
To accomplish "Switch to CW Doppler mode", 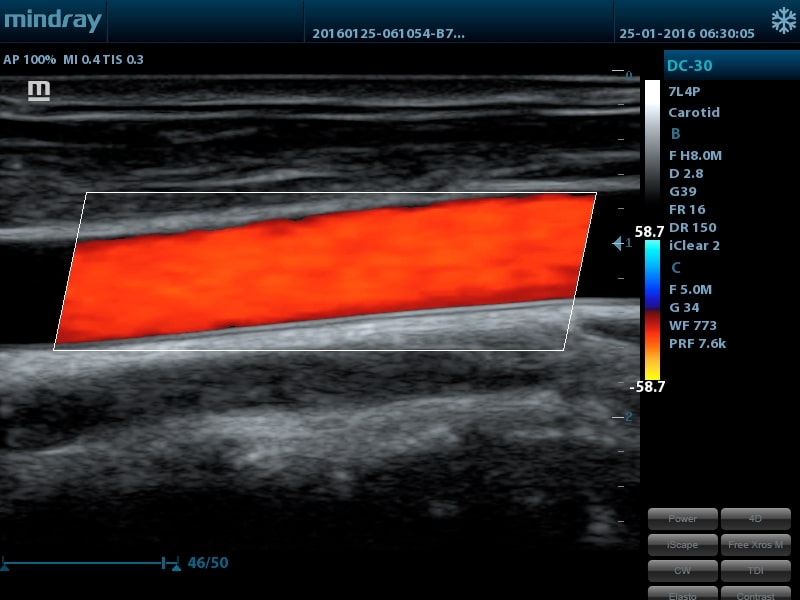I will coord(682,571).
